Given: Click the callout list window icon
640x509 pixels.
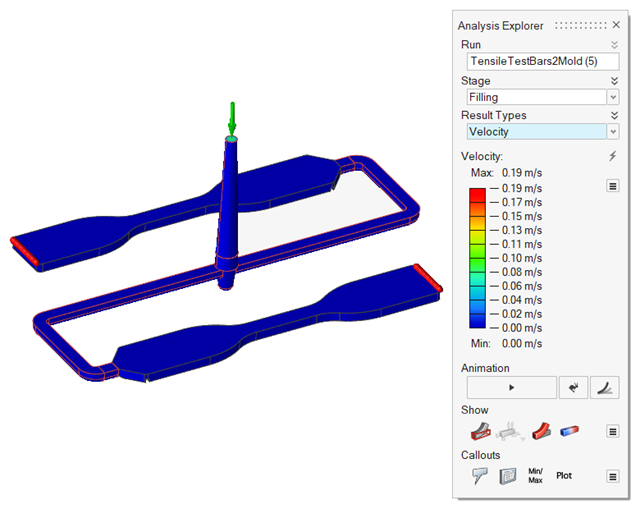Looking at the screenshot, I should [x=508, y=476].
